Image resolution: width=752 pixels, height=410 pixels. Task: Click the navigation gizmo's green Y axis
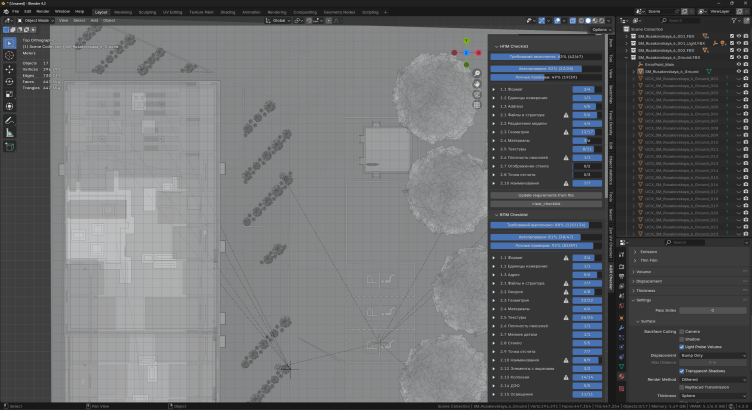464,42
